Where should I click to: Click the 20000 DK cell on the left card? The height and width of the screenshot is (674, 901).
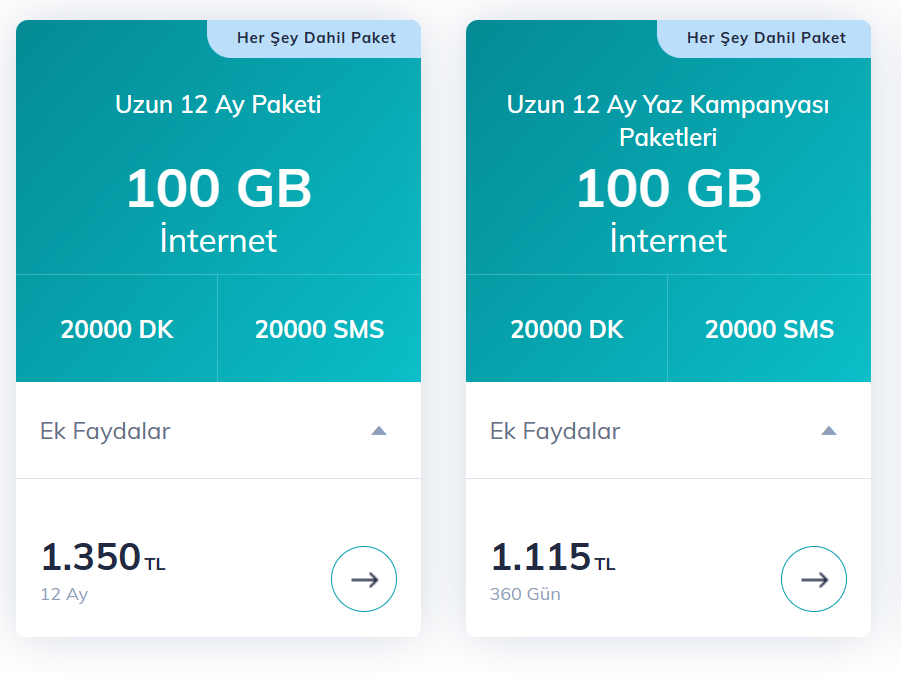point(117,329)
